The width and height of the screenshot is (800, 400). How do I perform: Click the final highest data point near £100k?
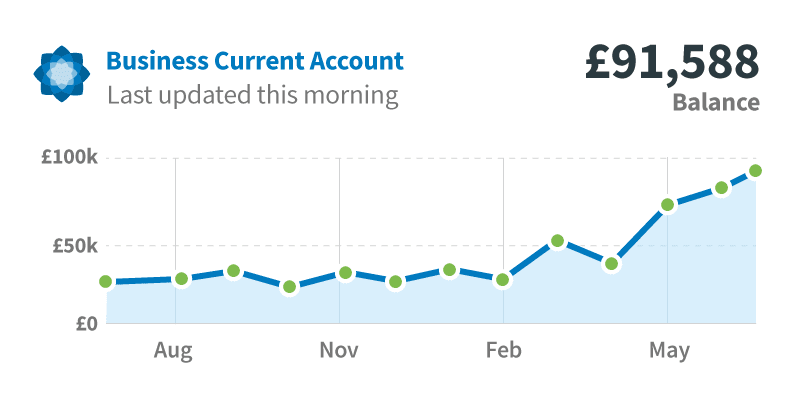point(756,171)
